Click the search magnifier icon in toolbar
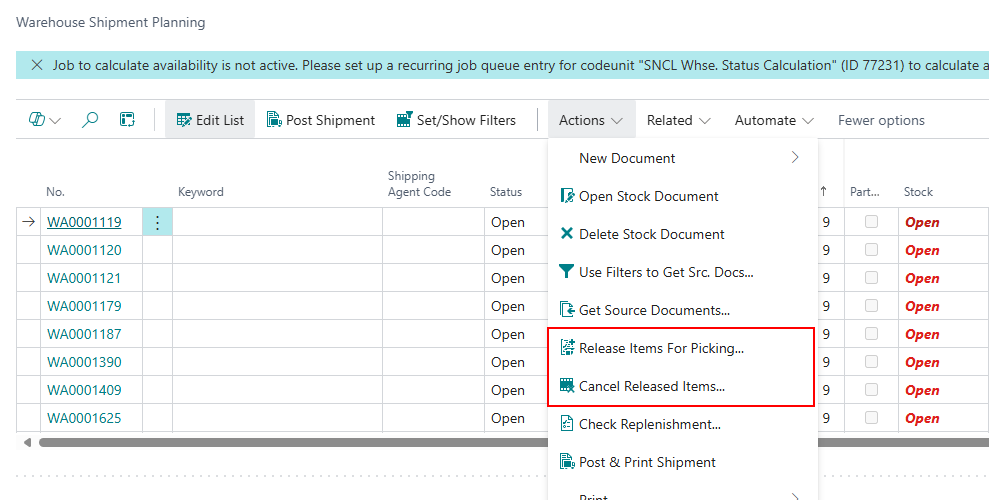This screenshot has width=989, height=500. pyautogui.click(x=90, y=120)
